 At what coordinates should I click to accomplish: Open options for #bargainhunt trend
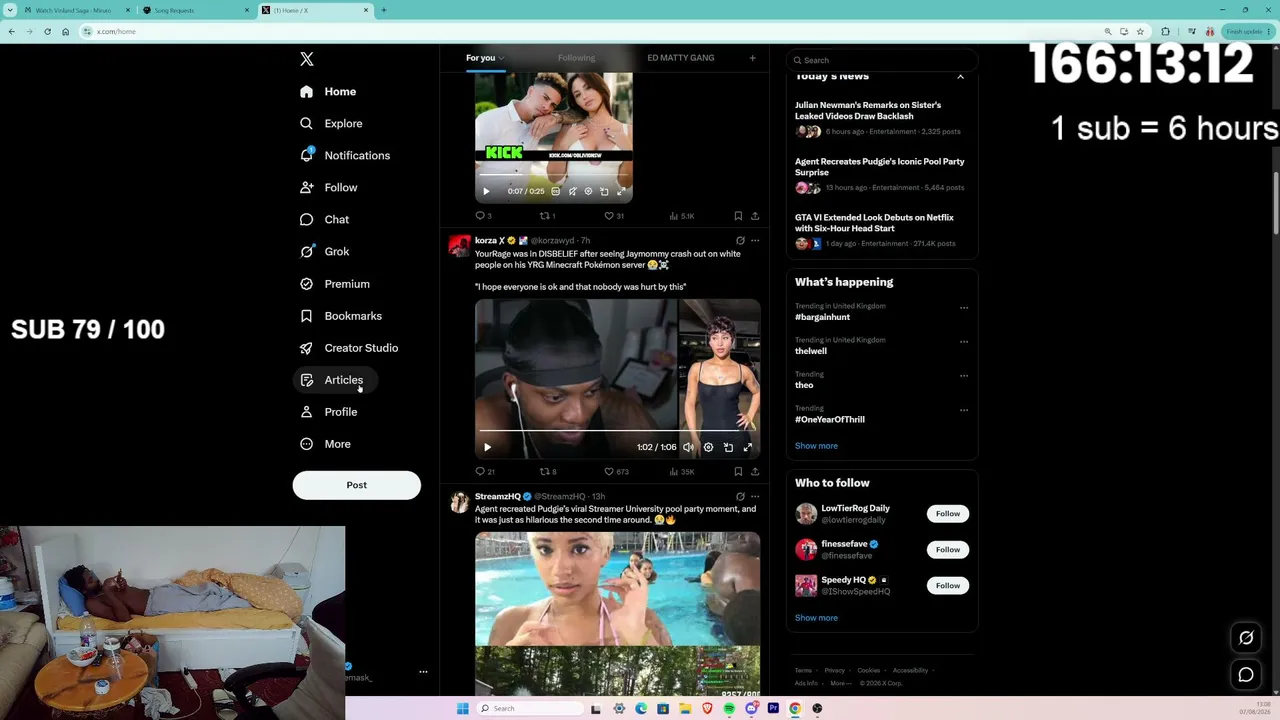[964, 308]
